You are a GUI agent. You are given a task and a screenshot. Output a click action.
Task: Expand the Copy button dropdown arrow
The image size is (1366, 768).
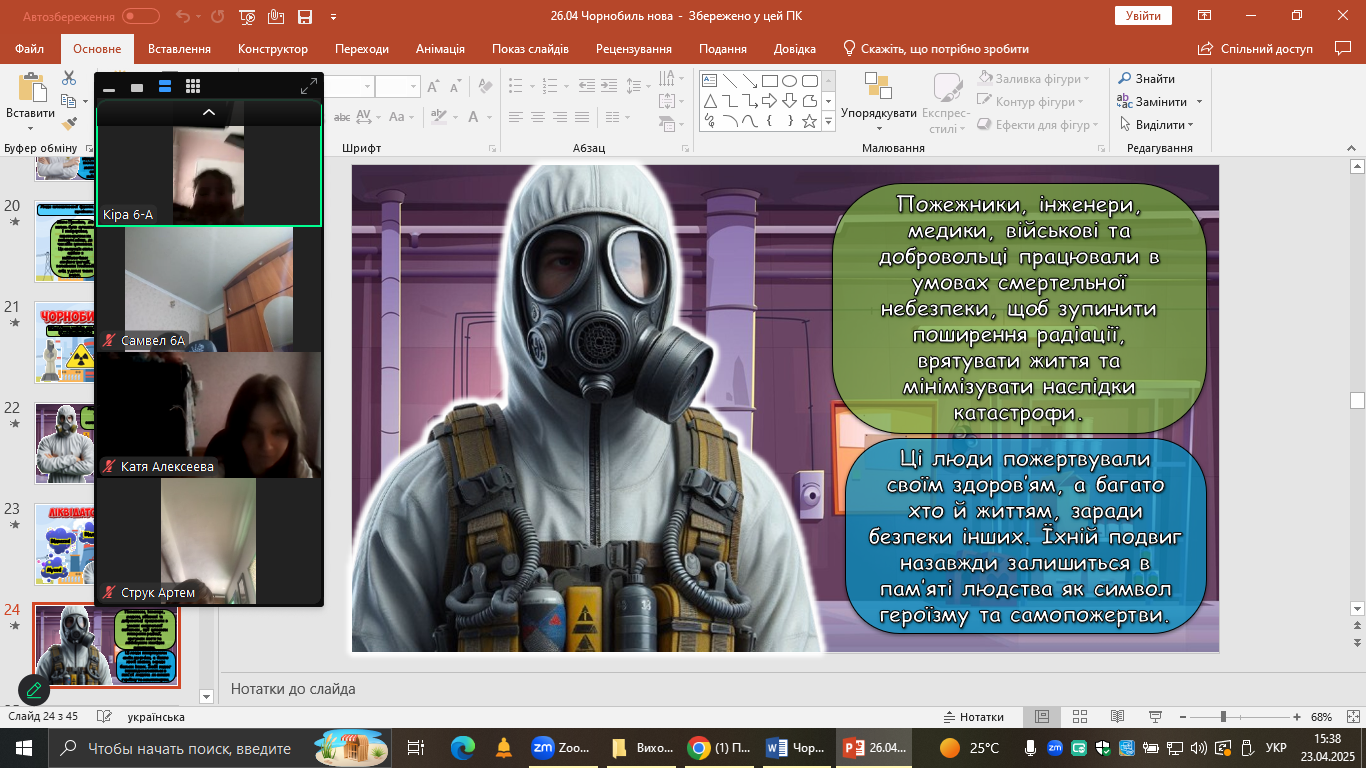coord(85,101)
